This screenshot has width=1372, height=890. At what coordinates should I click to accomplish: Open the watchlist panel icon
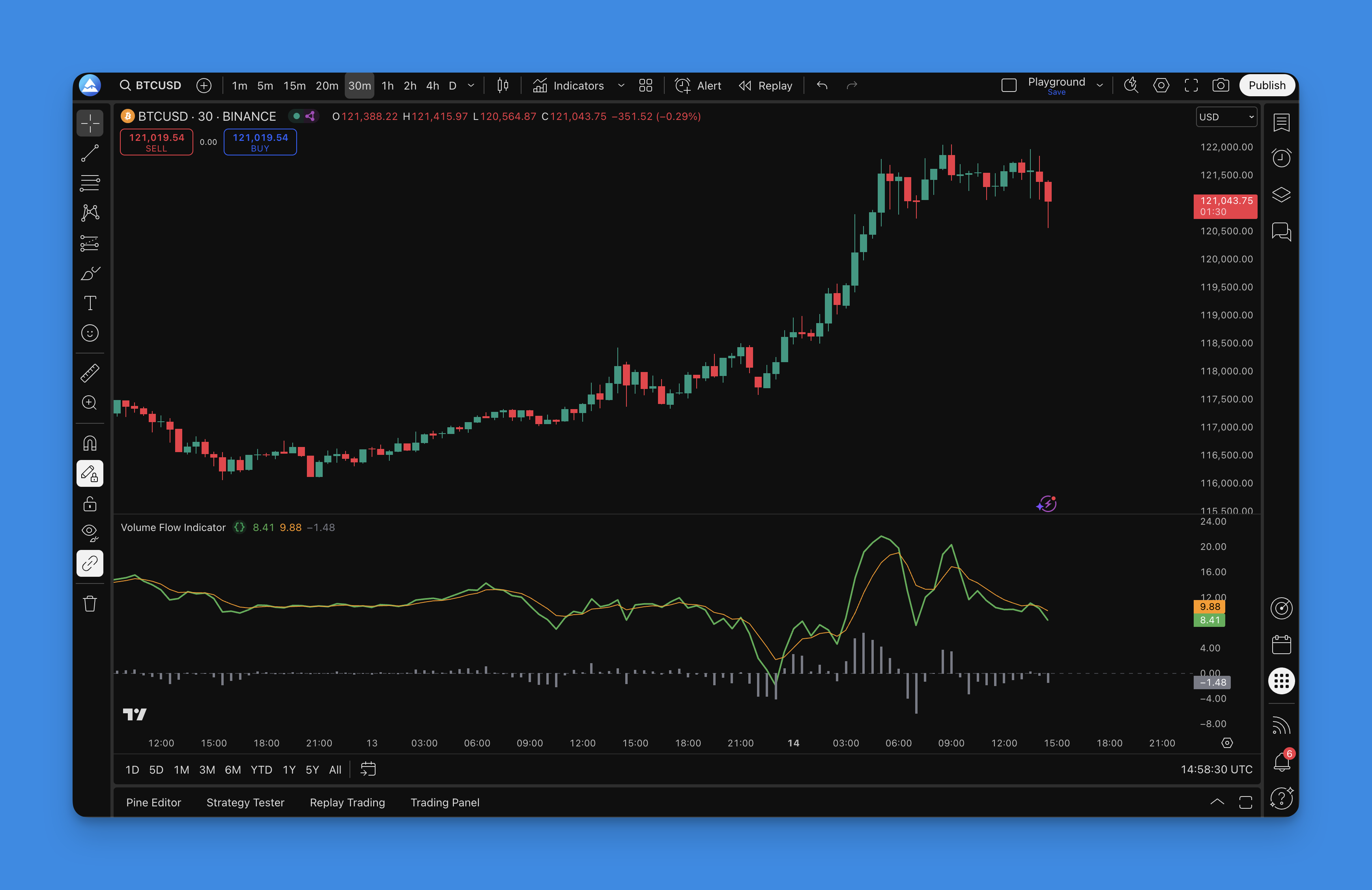1282,122
